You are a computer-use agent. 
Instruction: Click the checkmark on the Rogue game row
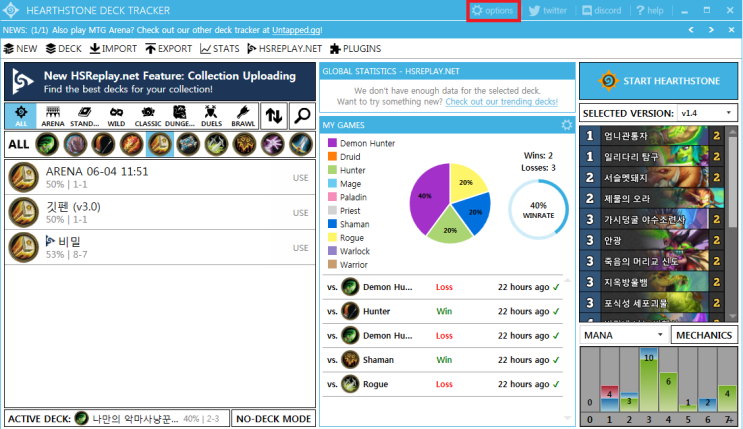click(556, 384)
